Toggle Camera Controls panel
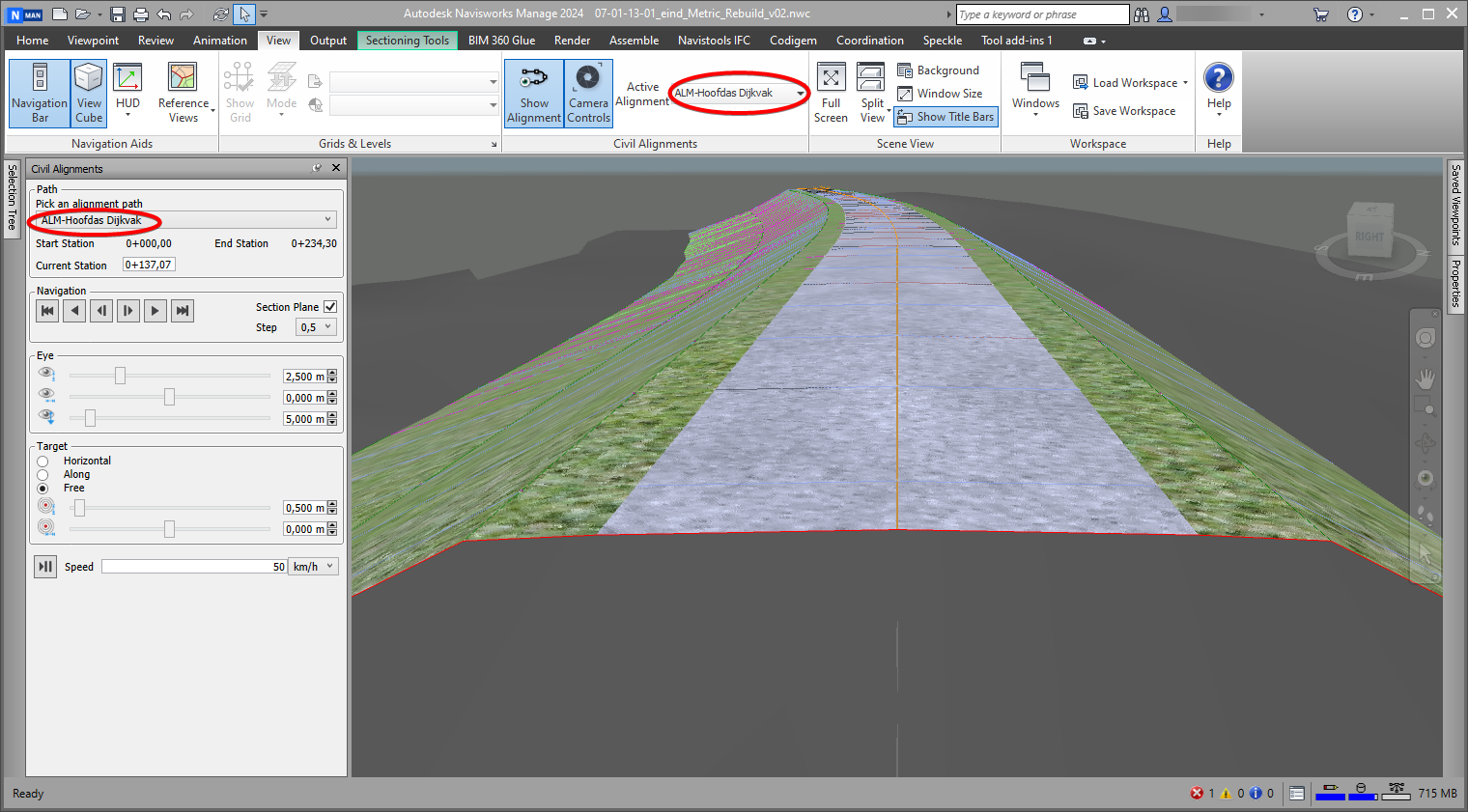 (x=588, y=94)
